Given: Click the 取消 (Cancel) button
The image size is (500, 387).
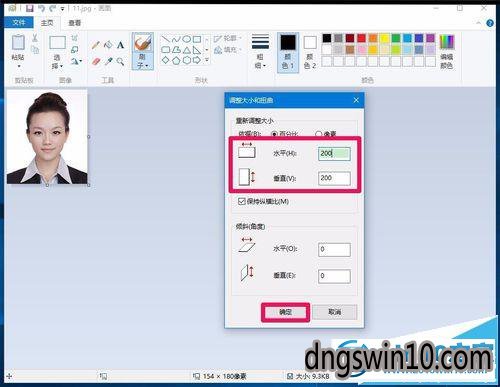Looking at the screenshot, I should 335,312.
